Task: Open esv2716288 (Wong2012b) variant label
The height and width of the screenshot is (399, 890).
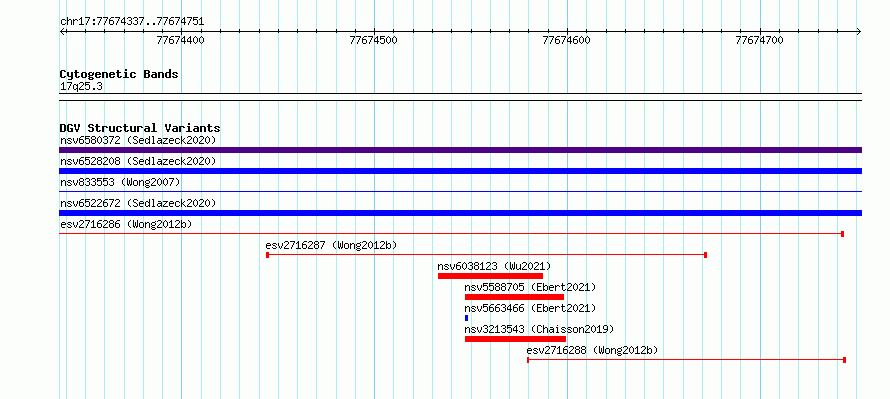Action: click(x=593, y=350)
